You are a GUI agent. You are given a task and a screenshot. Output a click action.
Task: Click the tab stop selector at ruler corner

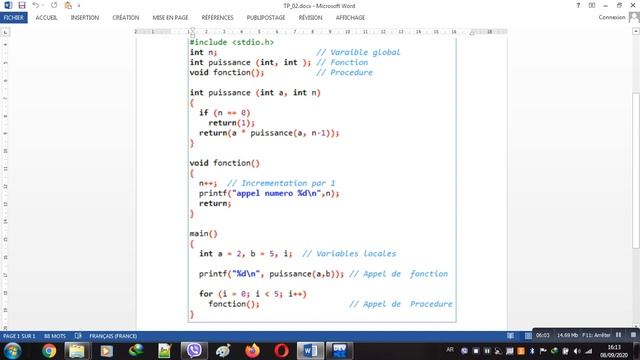point(5,32)
